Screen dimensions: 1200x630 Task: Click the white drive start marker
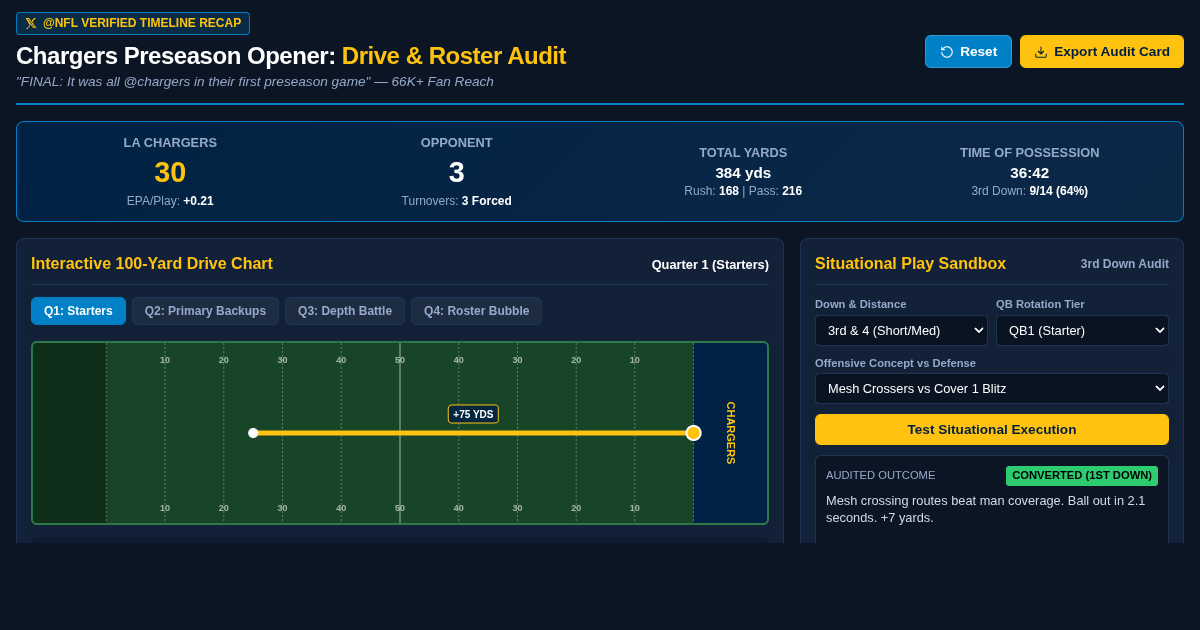point(253,433)
